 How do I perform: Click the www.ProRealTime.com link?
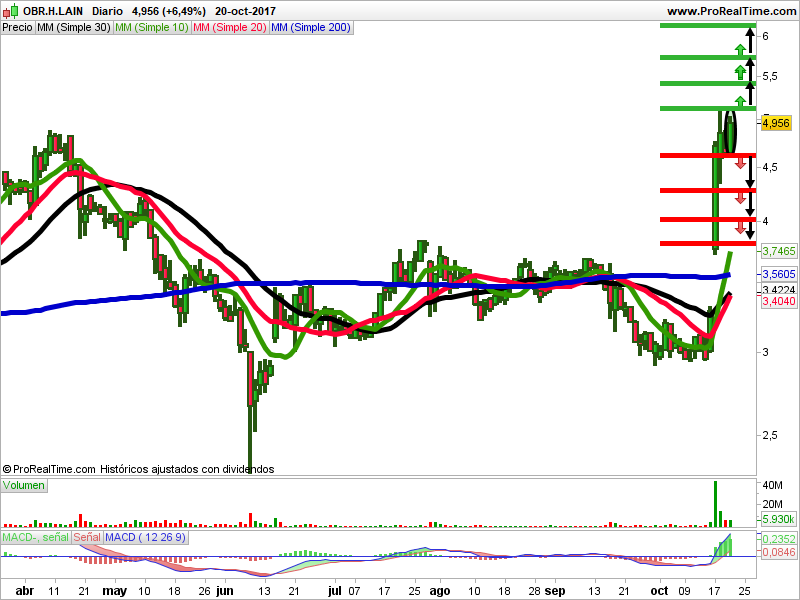[731, 11]
